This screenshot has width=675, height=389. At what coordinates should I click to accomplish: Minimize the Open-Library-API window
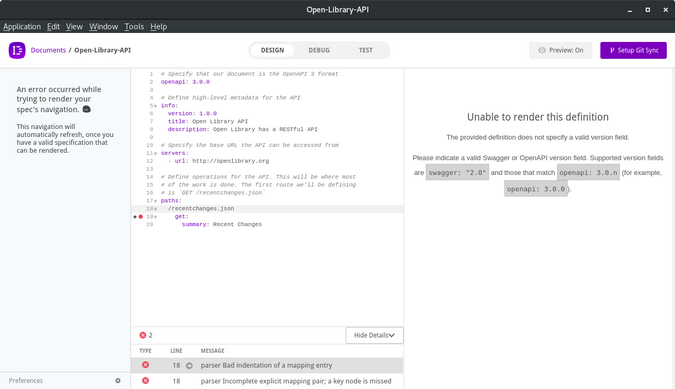(630, 10)
